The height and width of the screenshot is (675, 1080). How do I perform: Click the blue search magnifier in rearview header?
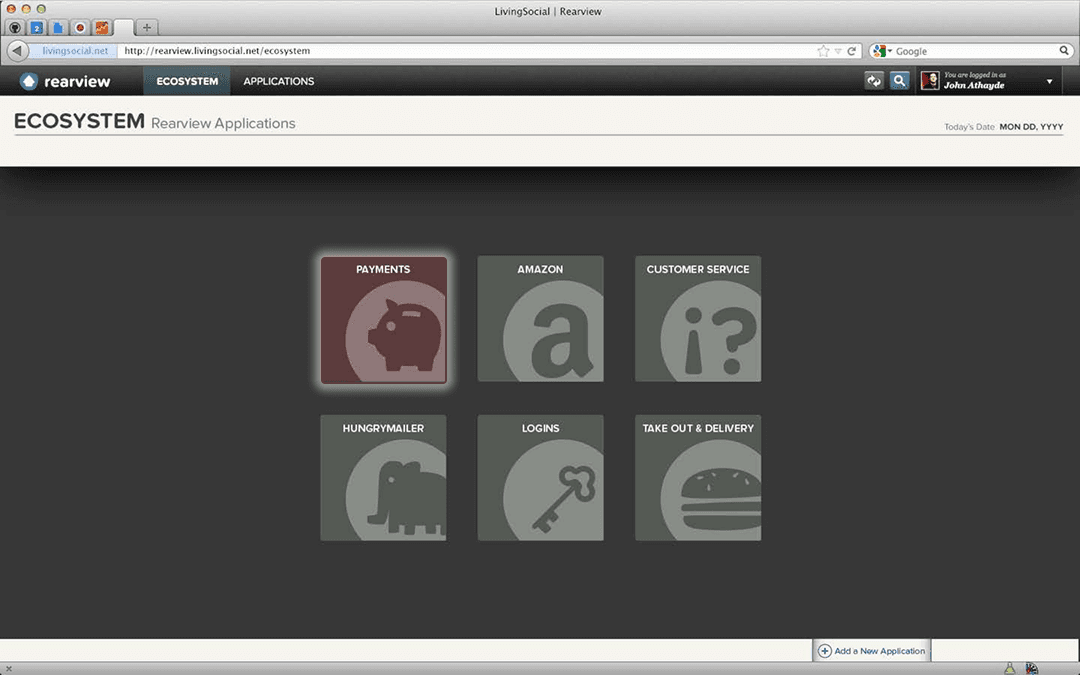click(x=900, y=81)
